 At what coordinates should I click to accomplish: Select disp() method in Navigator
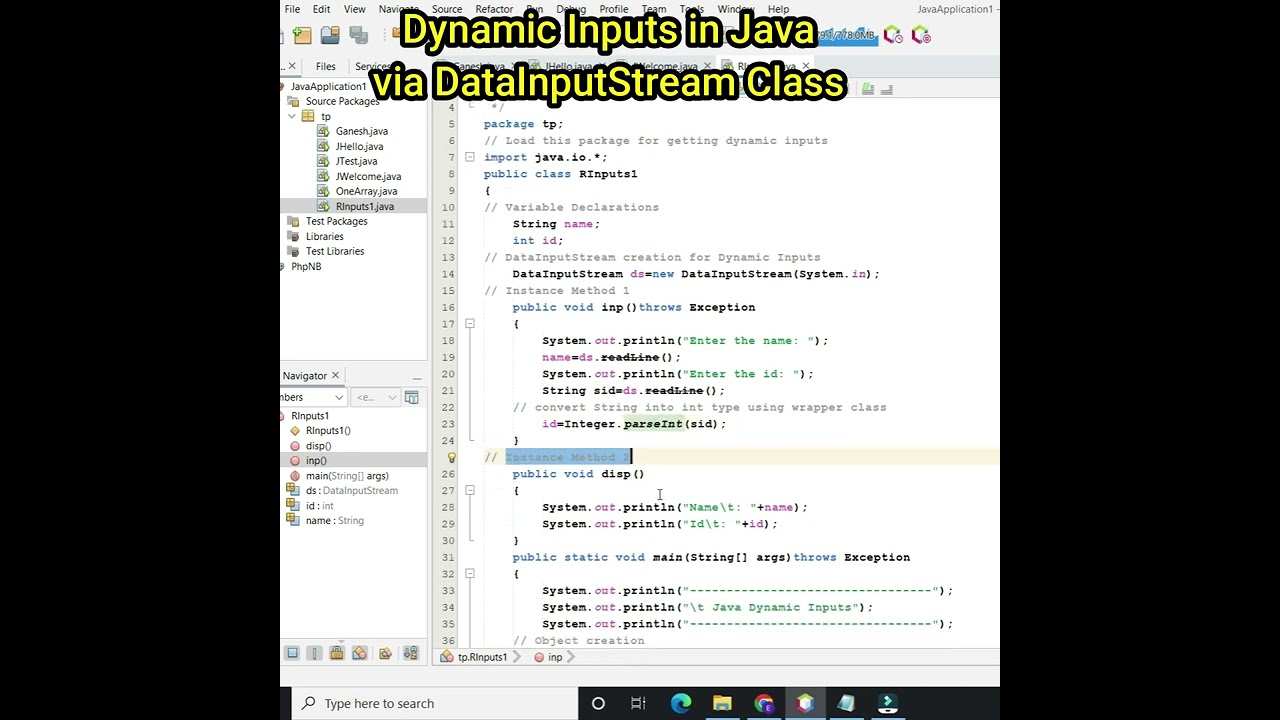point(318,446)
